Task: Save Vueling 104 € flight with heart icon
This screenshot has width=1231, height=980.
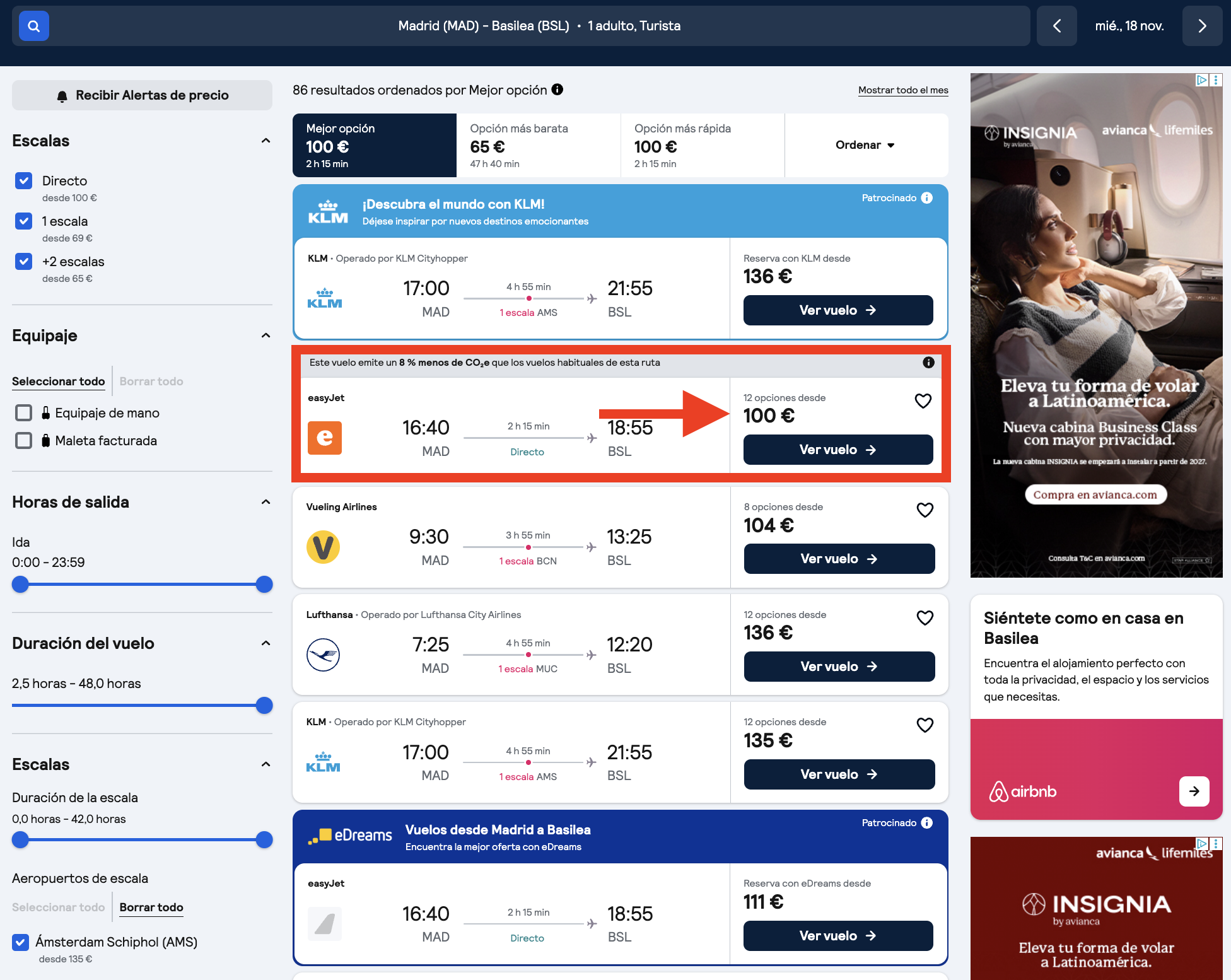Action: 925,510
